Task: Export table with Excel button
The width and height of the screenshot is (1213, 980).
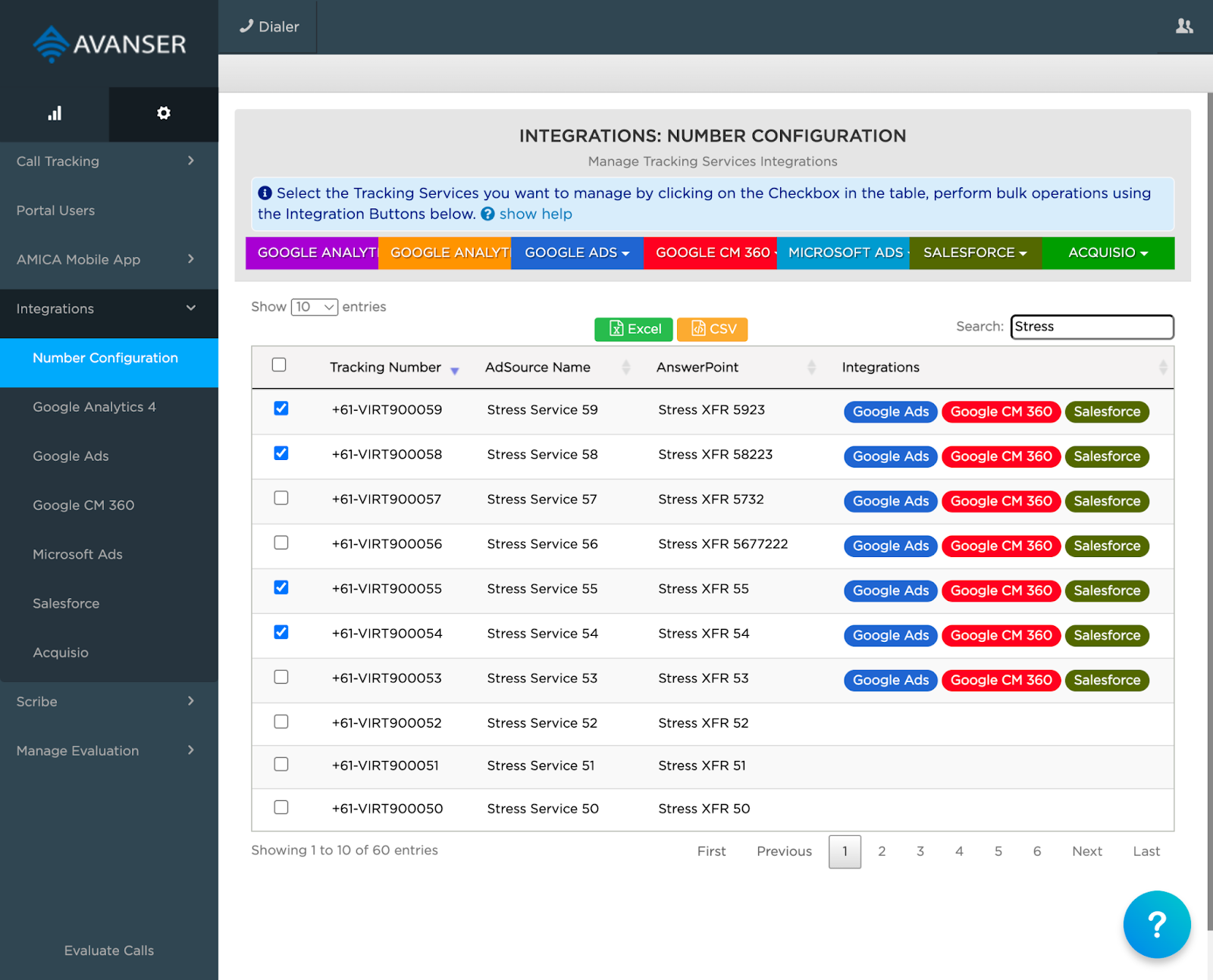Action: coord(633,329)
